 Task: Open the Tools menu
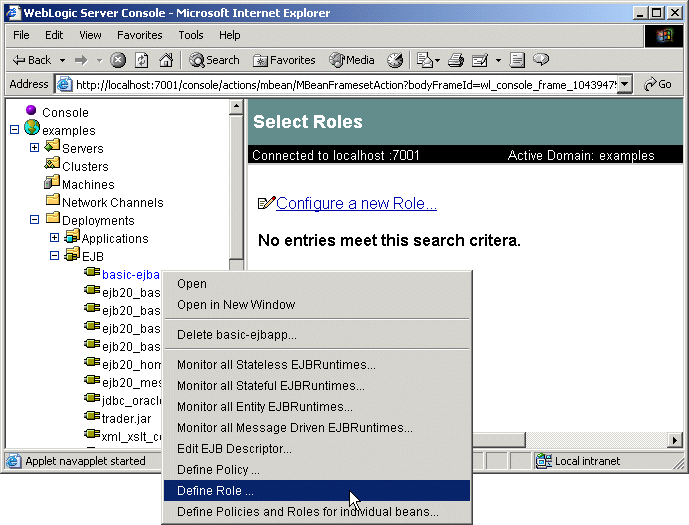click(x=191, y=35)
